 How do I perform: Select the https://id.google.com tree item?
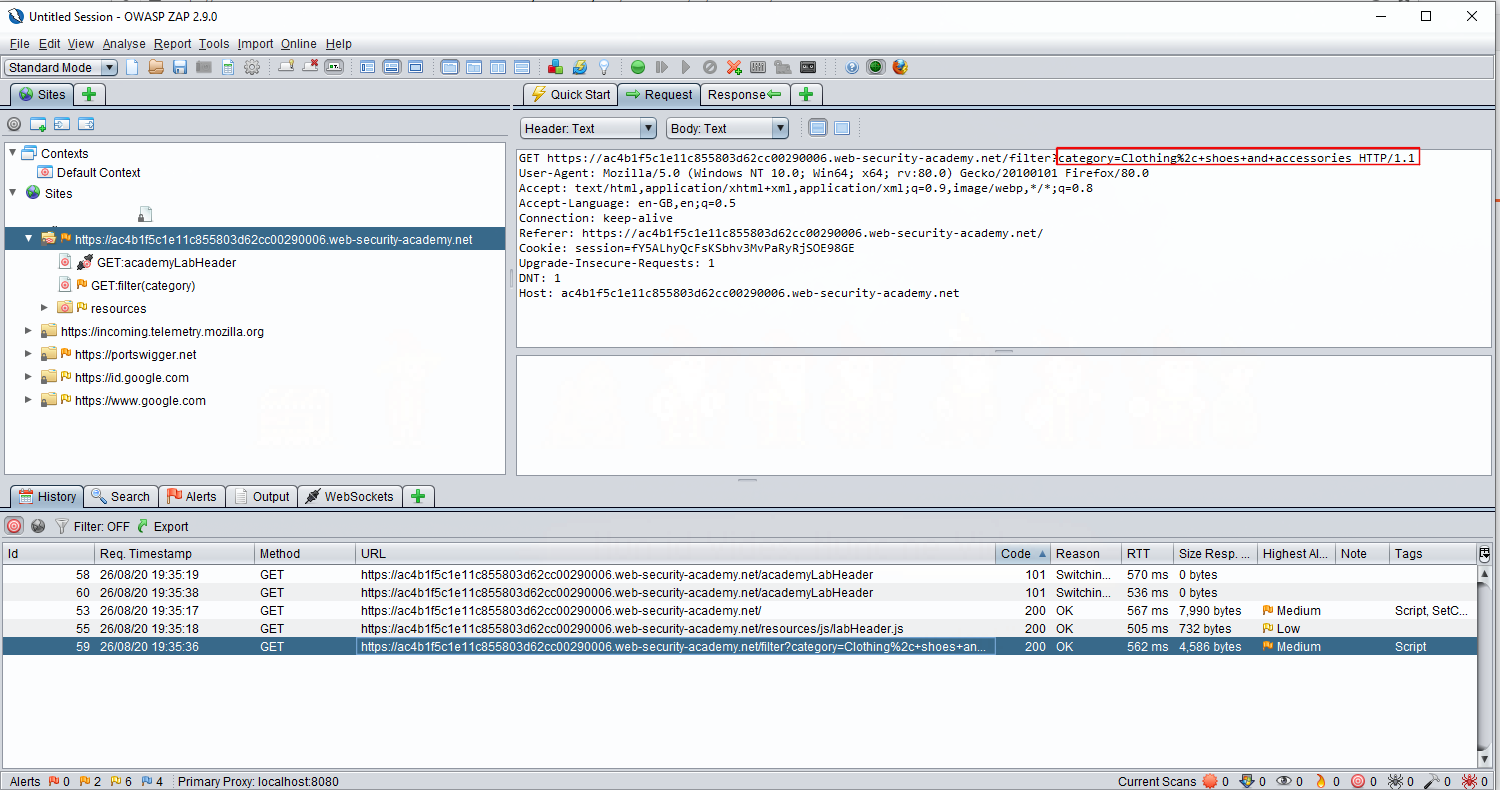point(131,377)
